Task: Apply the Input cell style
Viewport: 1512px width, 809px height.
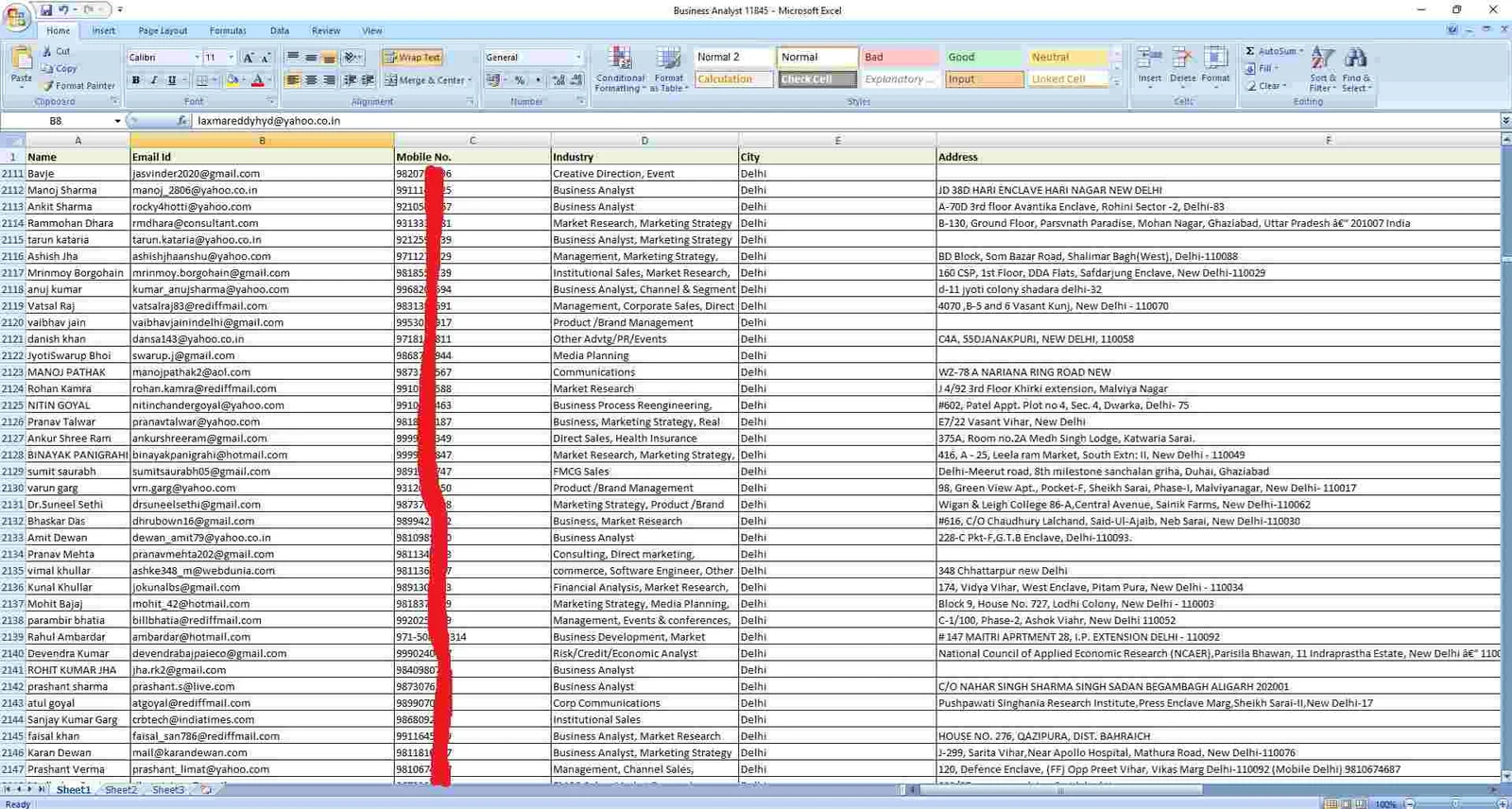Action: tap(983, 79)
